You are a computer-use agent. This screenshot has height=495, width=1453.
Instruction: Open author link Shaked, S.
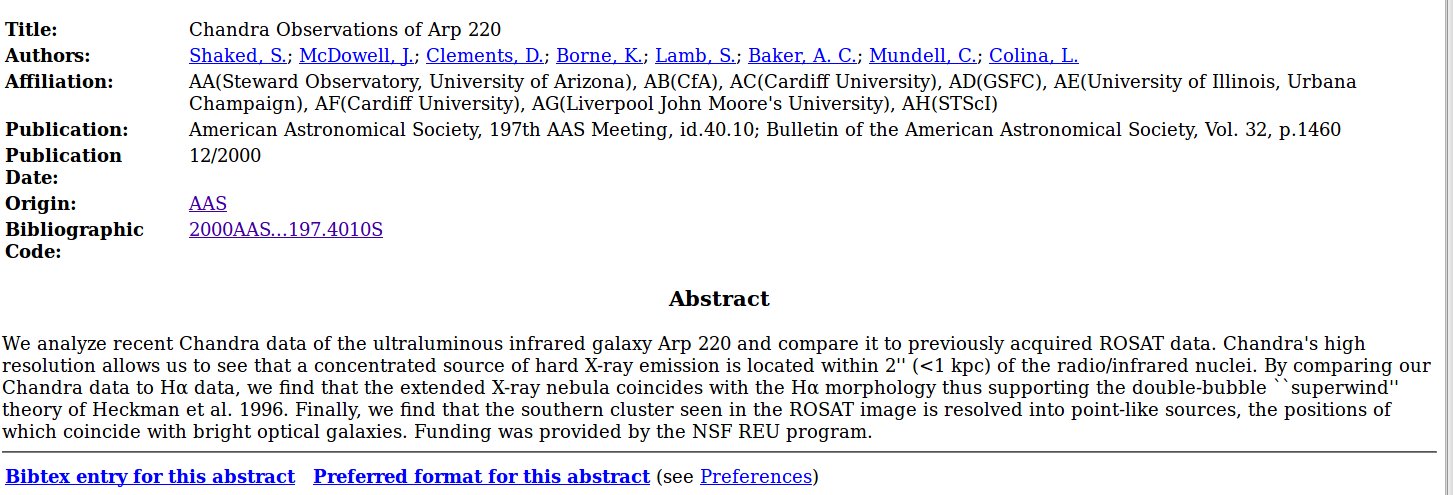(x=238, y=56)
